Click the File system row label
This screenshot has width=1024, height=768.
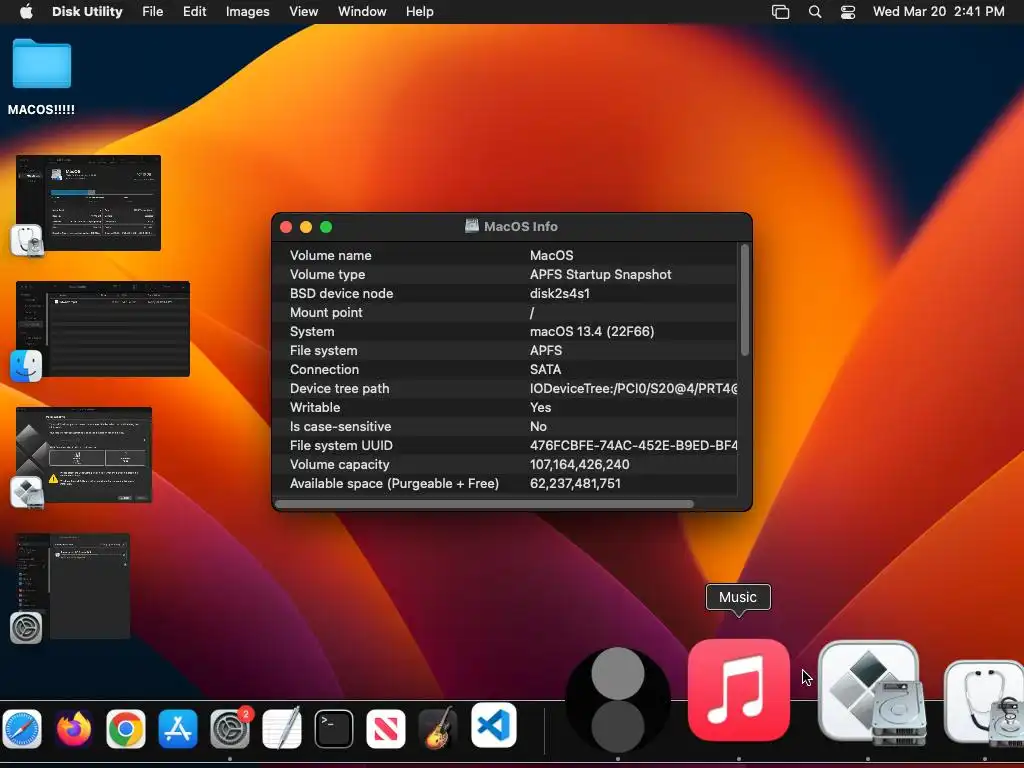coord(323,350)
